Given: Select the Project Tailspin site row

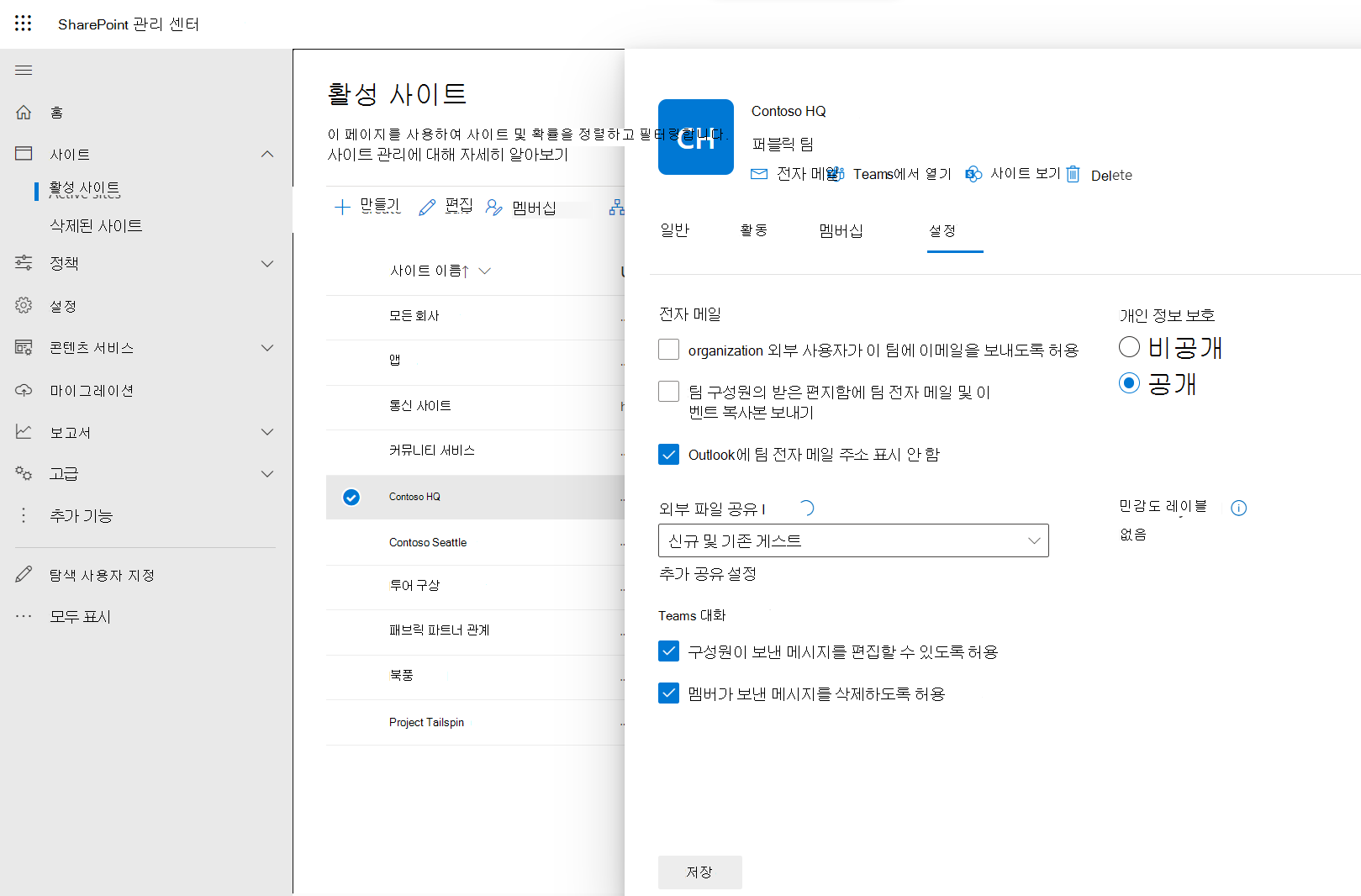Looking at the screenshot, I should pyautogui.click(x=476, y=722).
